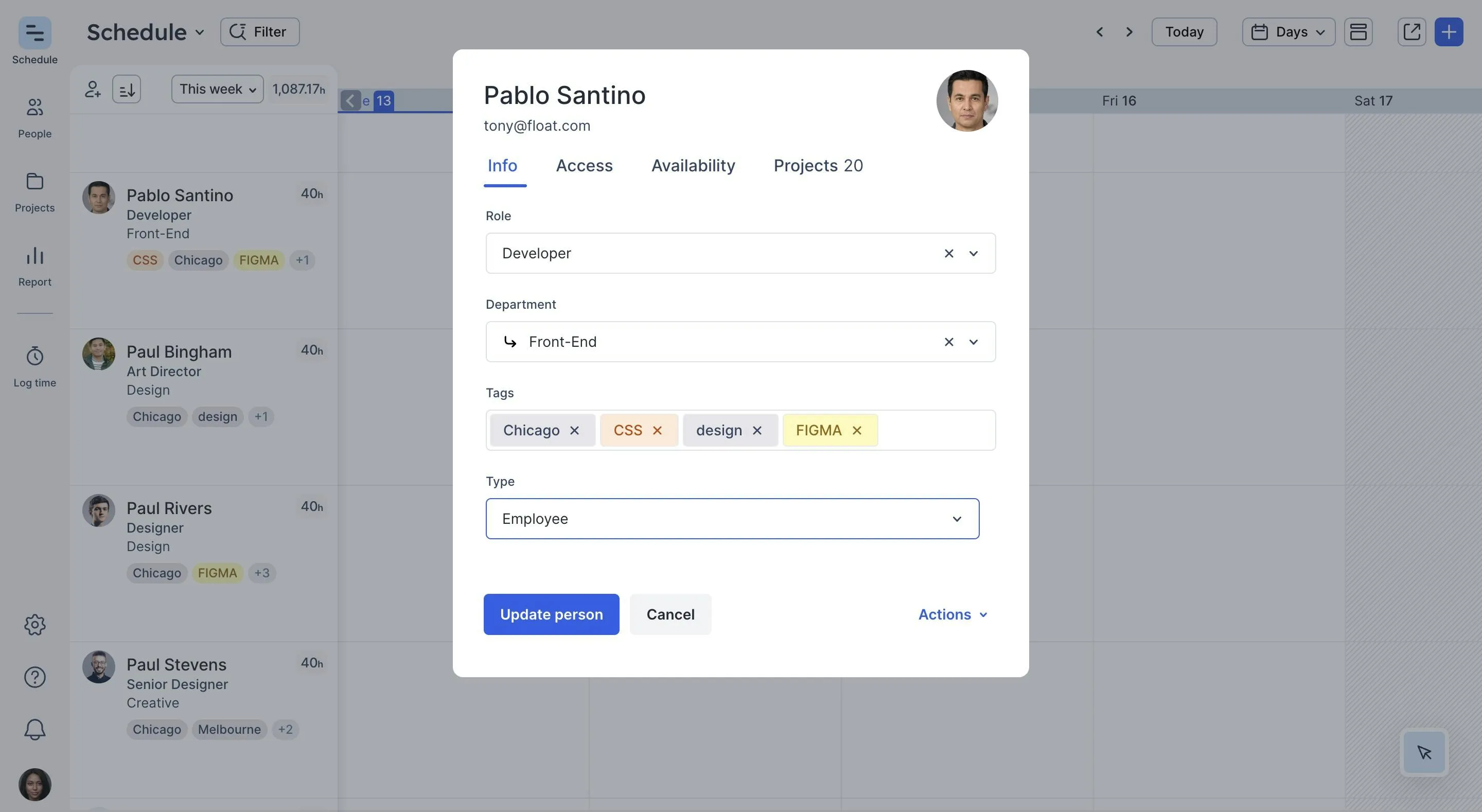1482x812 pixels.
Task: Open the Type Employee dropdown
Action: [732, 519]
